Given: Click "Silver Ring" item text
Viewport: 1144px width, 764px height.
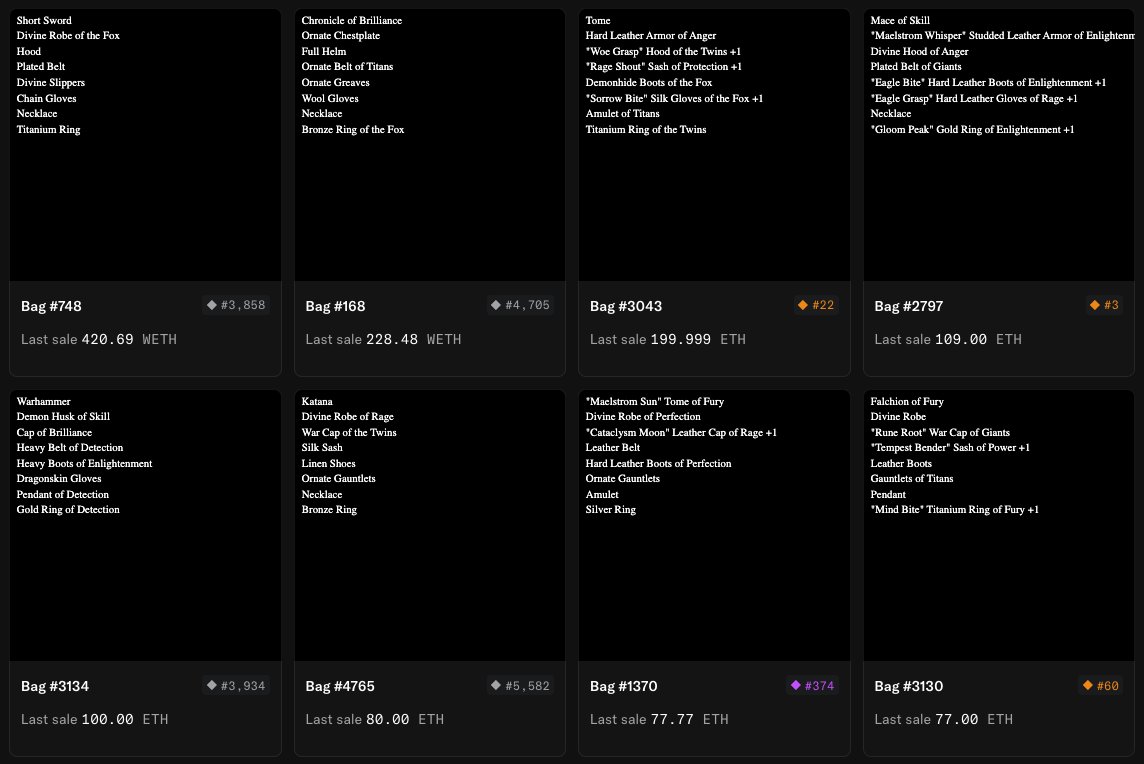Looking at the screenshot, I should pos(611,510).
